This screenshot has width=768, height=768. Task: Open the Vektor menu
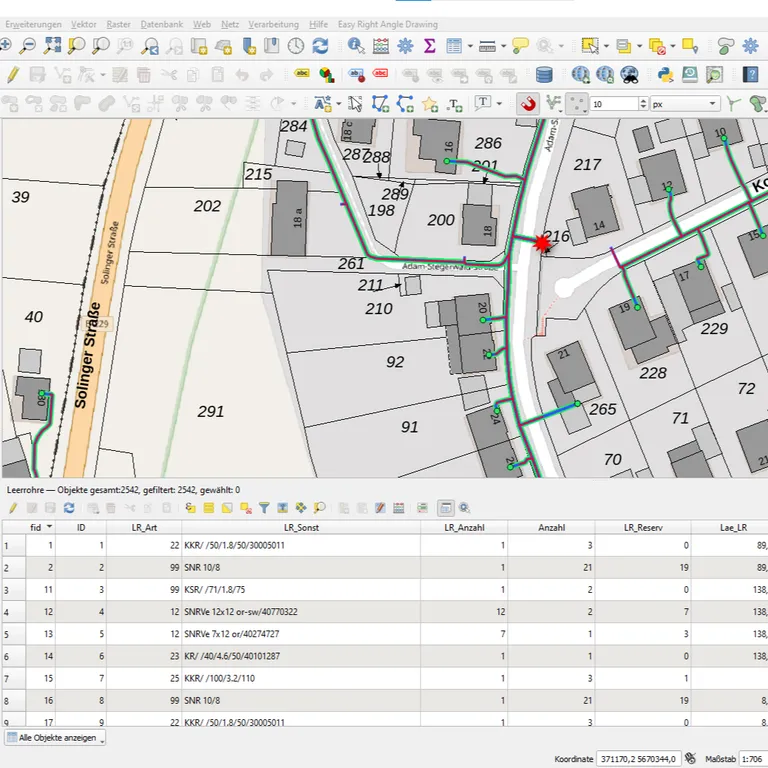(83, 24)
